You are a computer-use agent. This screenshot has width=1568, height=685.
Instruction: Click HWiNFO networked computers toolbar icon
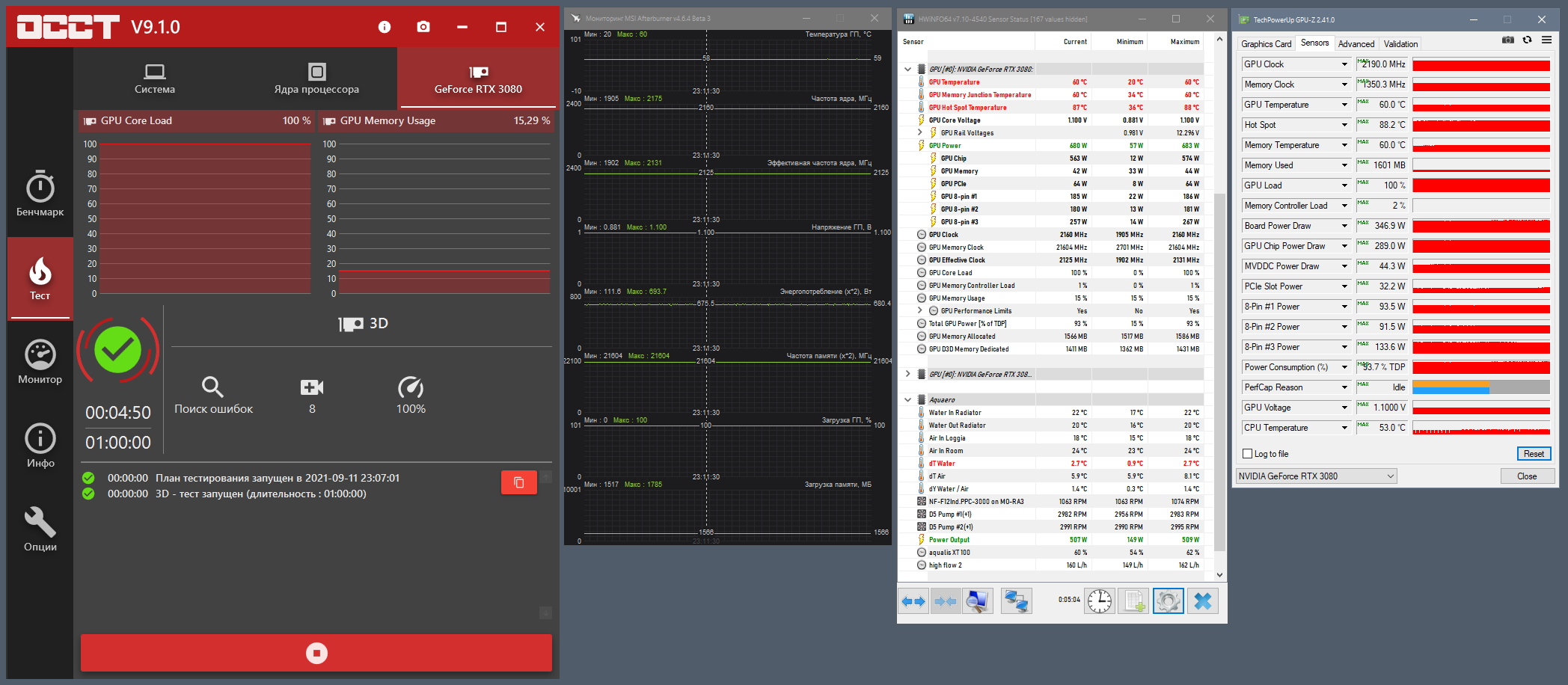tap(1016, 601)
